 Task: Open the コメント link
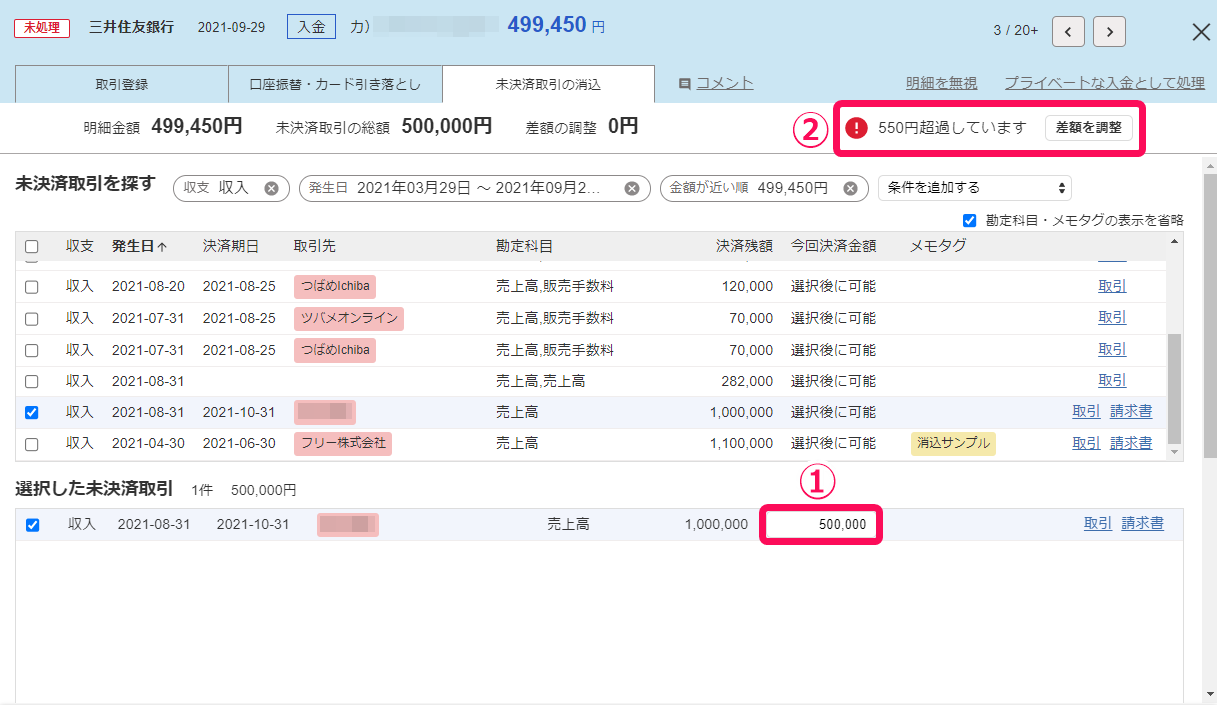pos(725,83)
